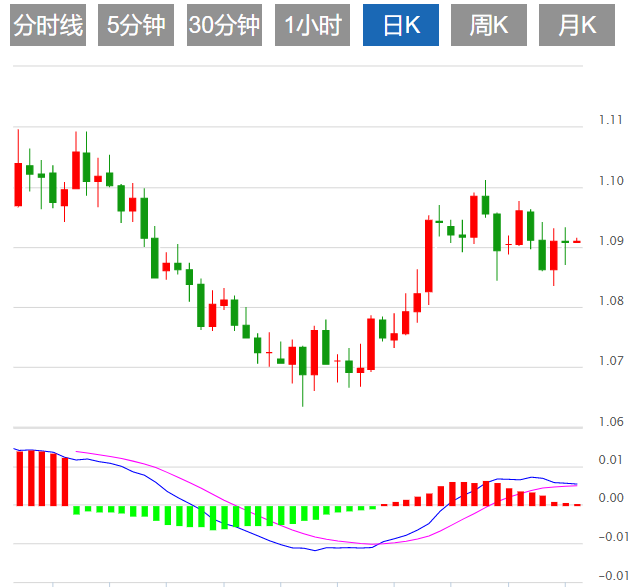Click the 1.10 price axis label
This screenshot has width=638, height=587.
click(610, 181)
